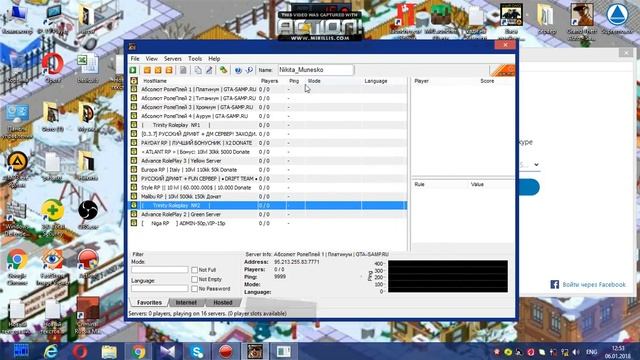The height and width of the screenshot is (360, 640).
Task: Select the Malibu RP server row
Action: 268,196
